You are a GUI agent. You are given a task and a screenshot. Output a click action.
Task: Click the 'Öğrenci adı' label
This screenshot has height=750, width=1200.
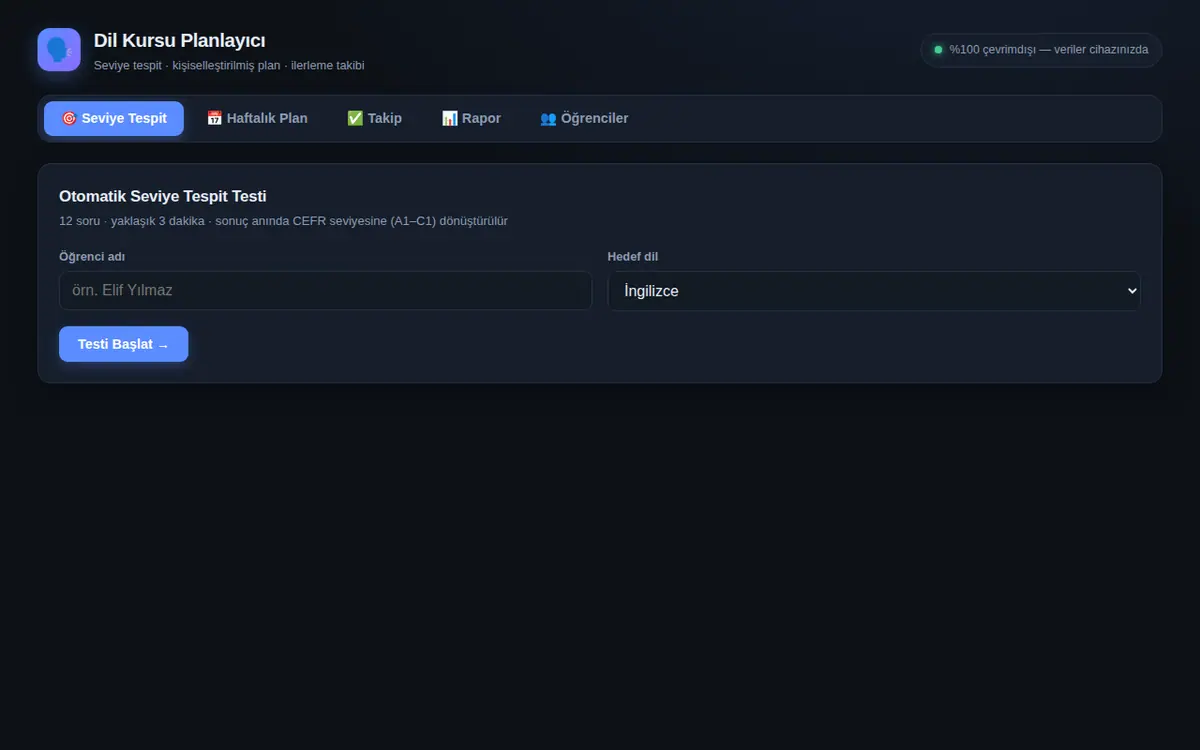pyautogui.click(x=92, y=257)
